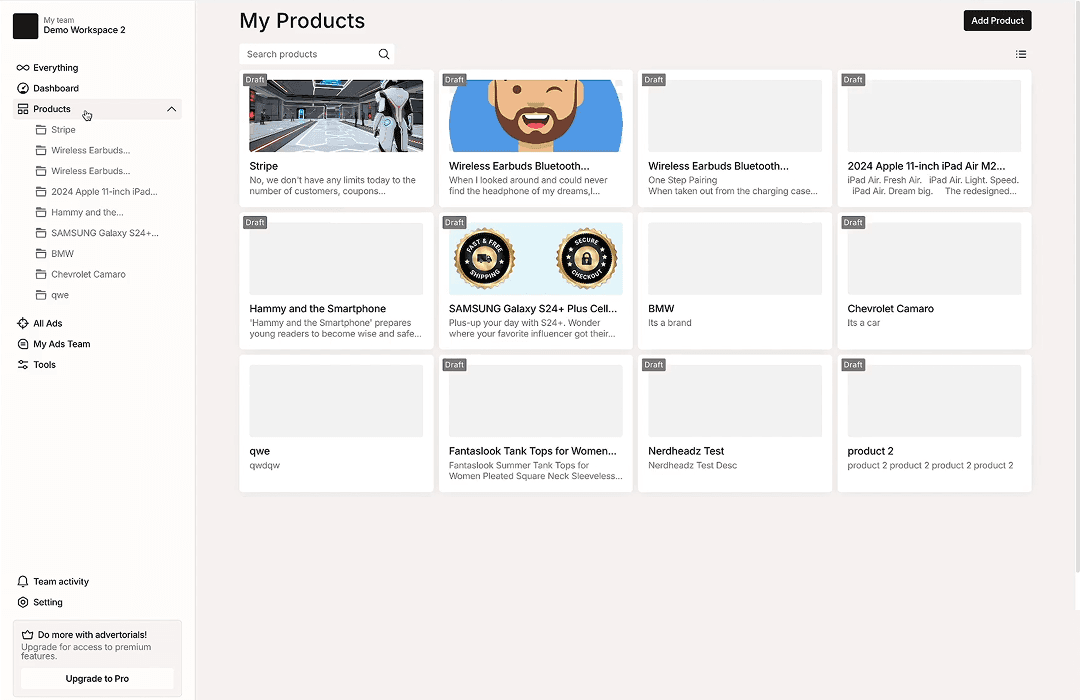
Task: Click the Products grid icon in sidebar
Action: 24,108
